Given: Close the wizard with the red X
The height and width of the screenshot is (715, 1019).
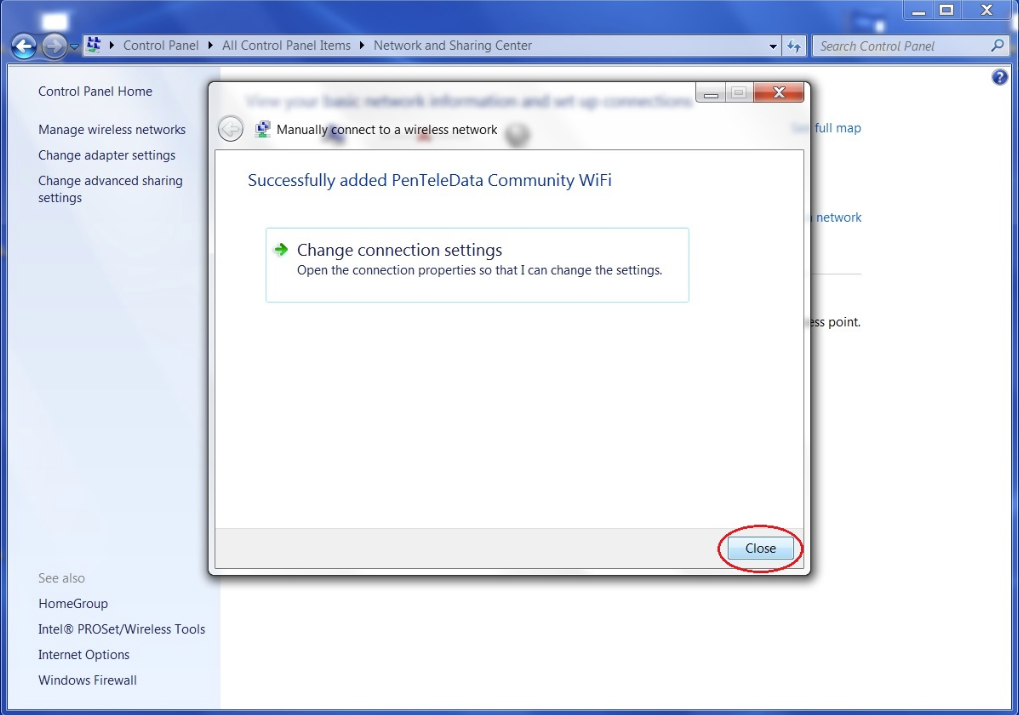Looking at the screenshot, I should click(779, 93).
